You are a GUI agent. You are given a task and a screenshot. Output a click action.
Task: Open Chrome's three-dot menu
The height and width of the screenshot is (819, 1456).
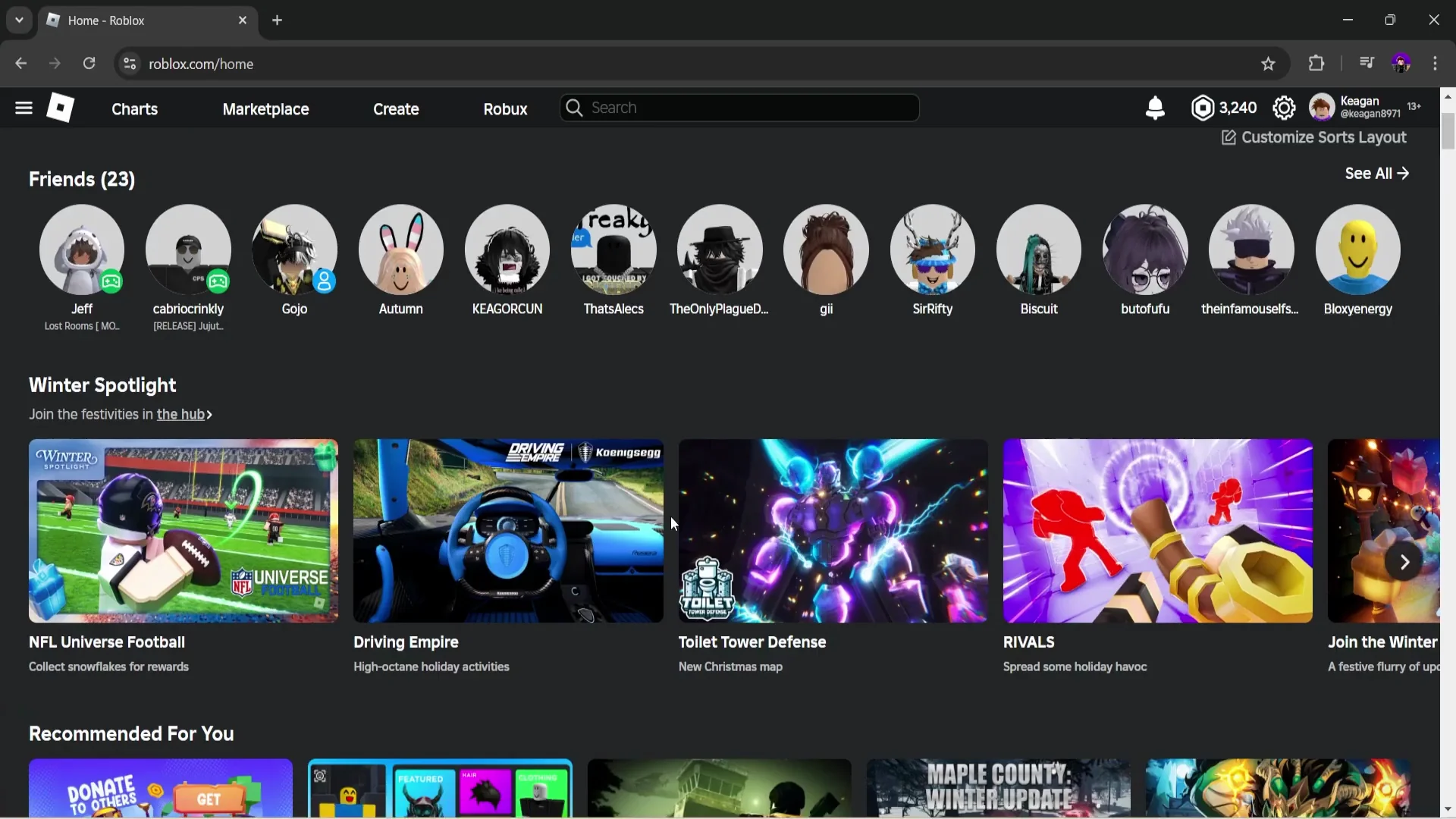pos(1436,63)
